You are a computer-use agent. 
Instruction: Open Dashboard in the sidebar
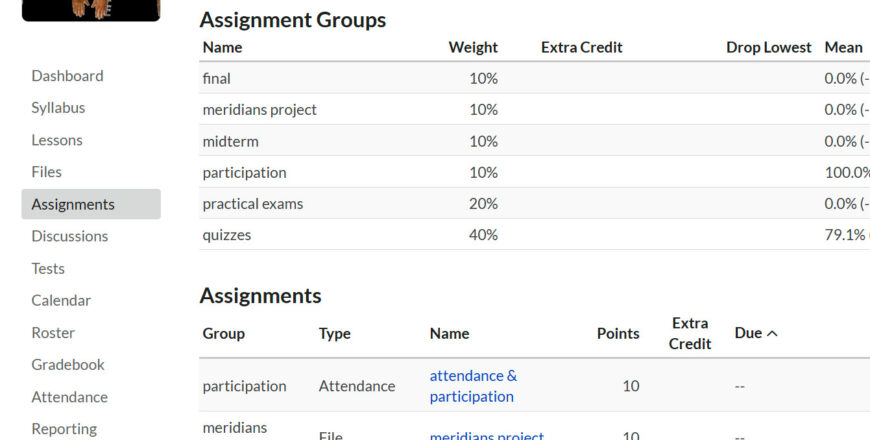click(67, 76)
